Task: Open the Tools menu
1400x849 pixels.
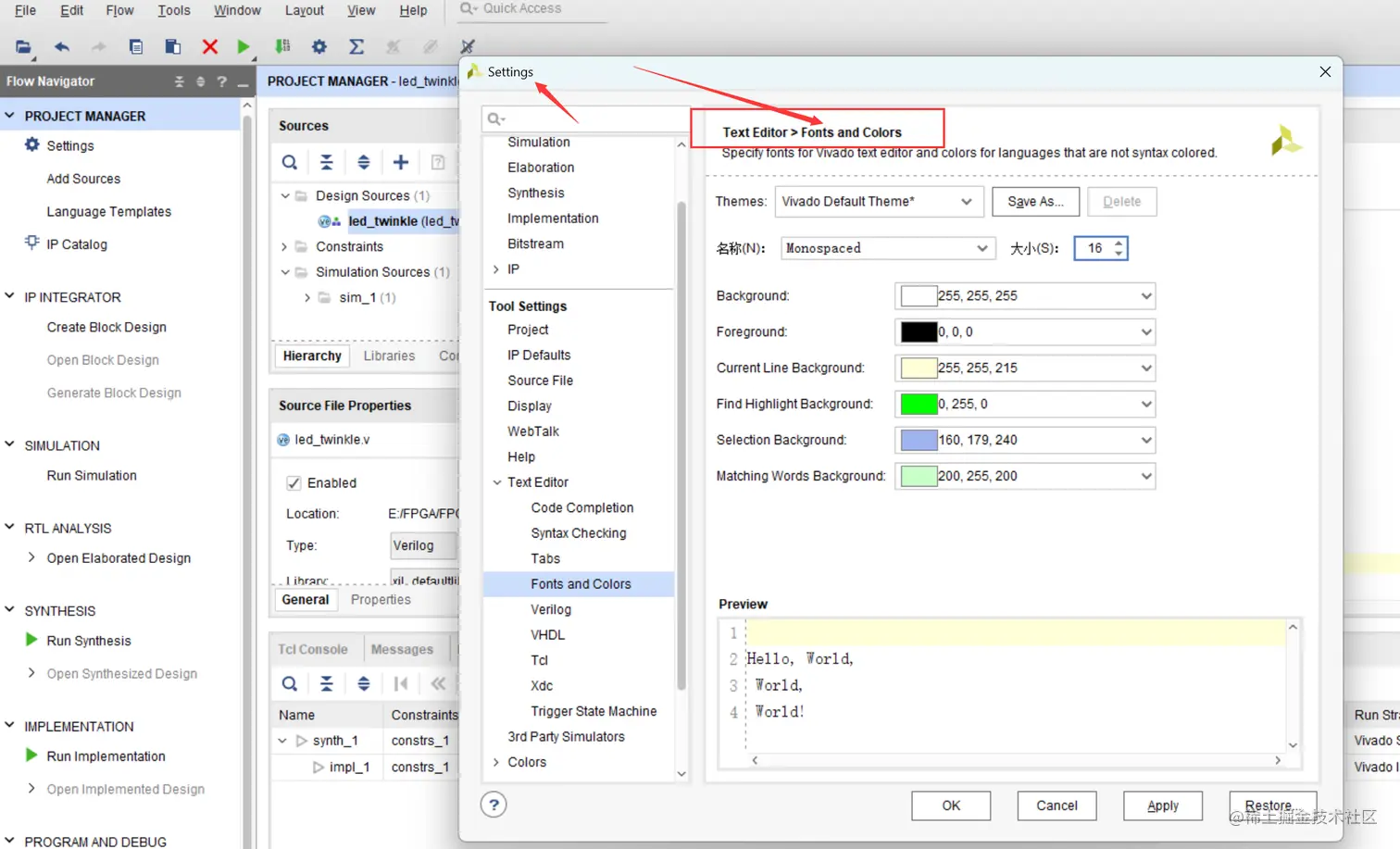Action: coord(173,10)
